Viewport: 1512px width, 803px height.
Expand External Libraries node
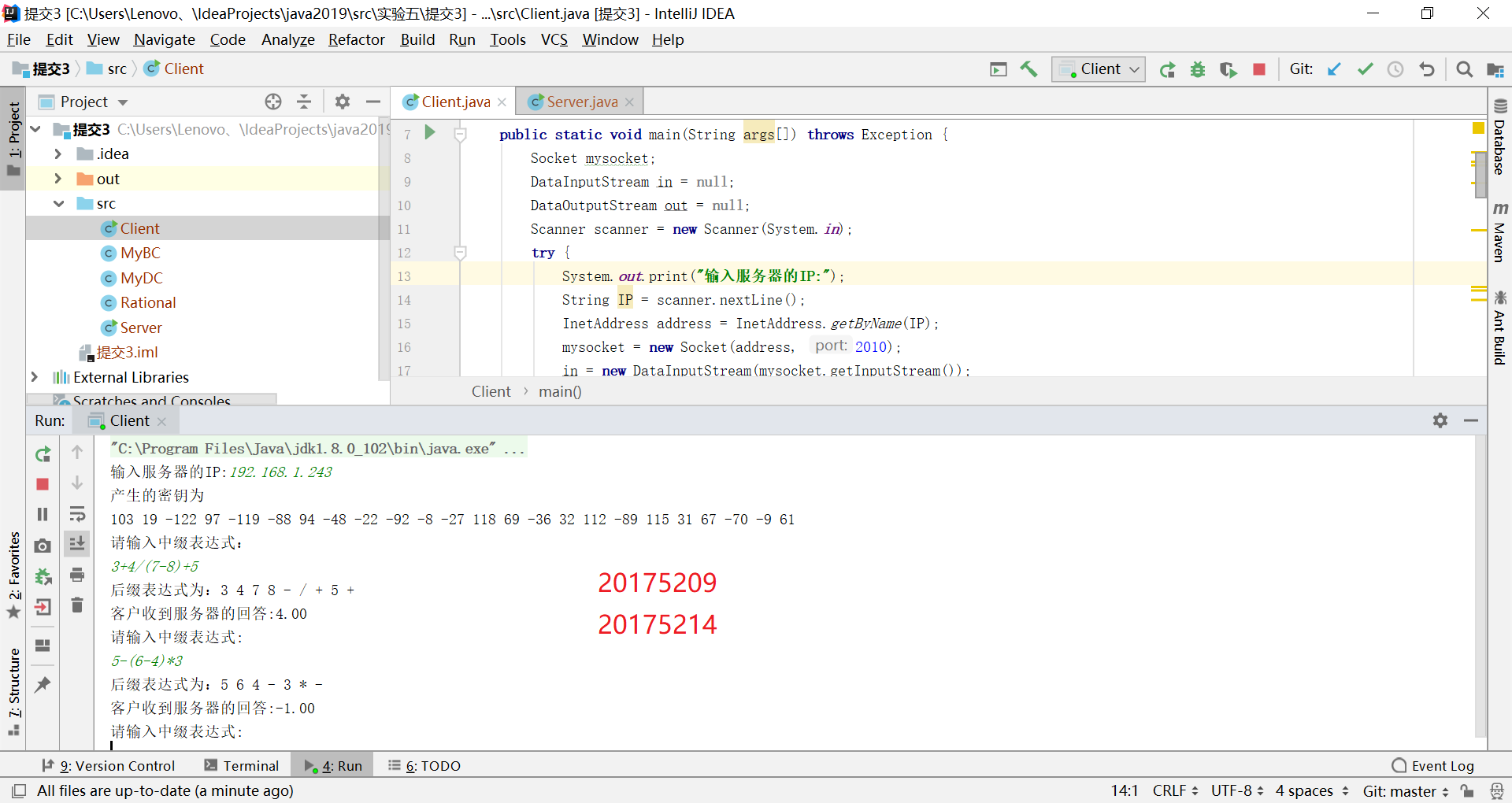point(35,377)
